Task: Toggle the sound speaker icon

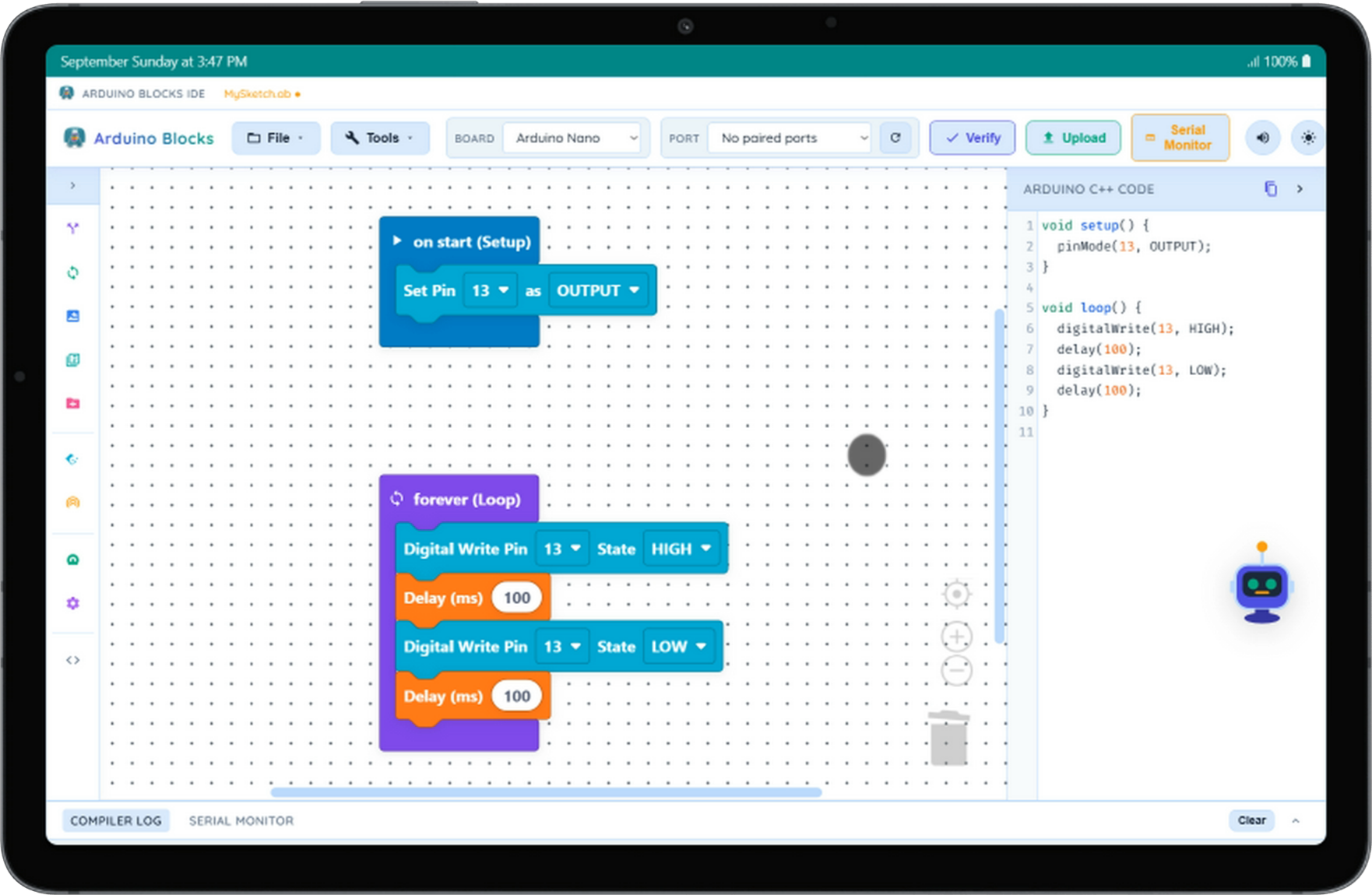Action: pos(1262,138)
